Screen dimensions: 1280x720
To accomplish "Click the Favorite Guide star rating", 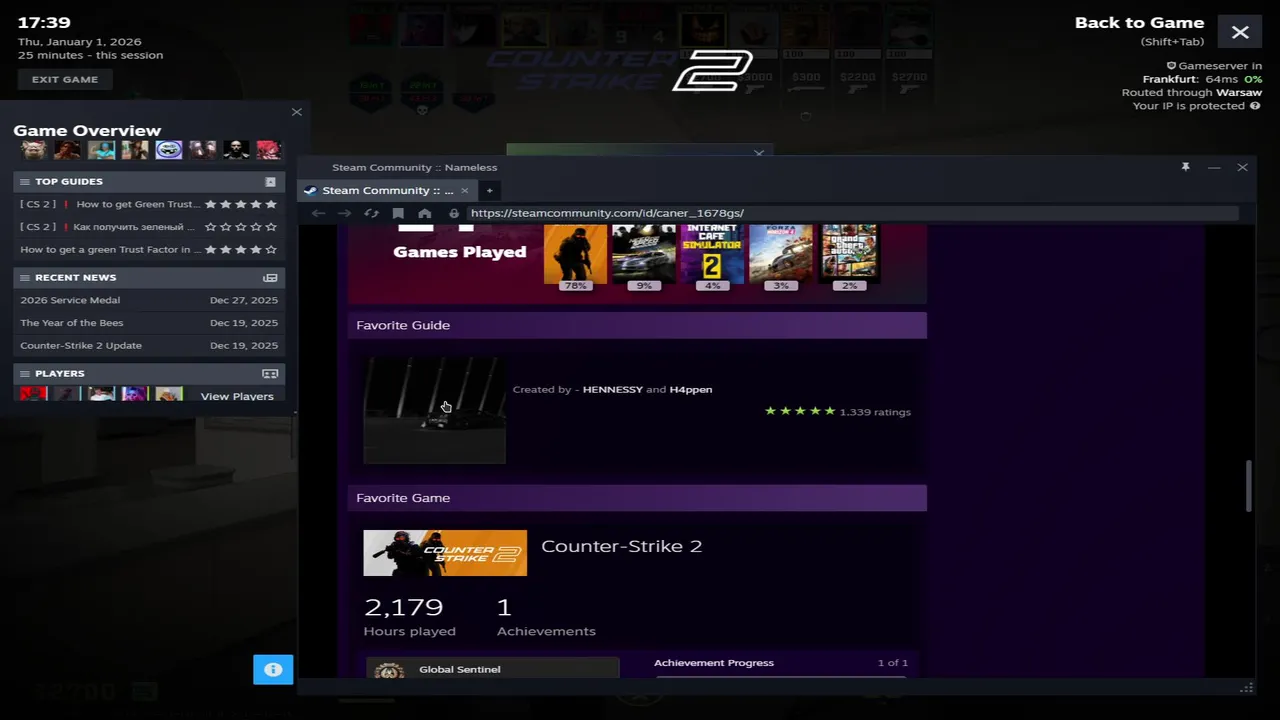I will click(800, 411).
